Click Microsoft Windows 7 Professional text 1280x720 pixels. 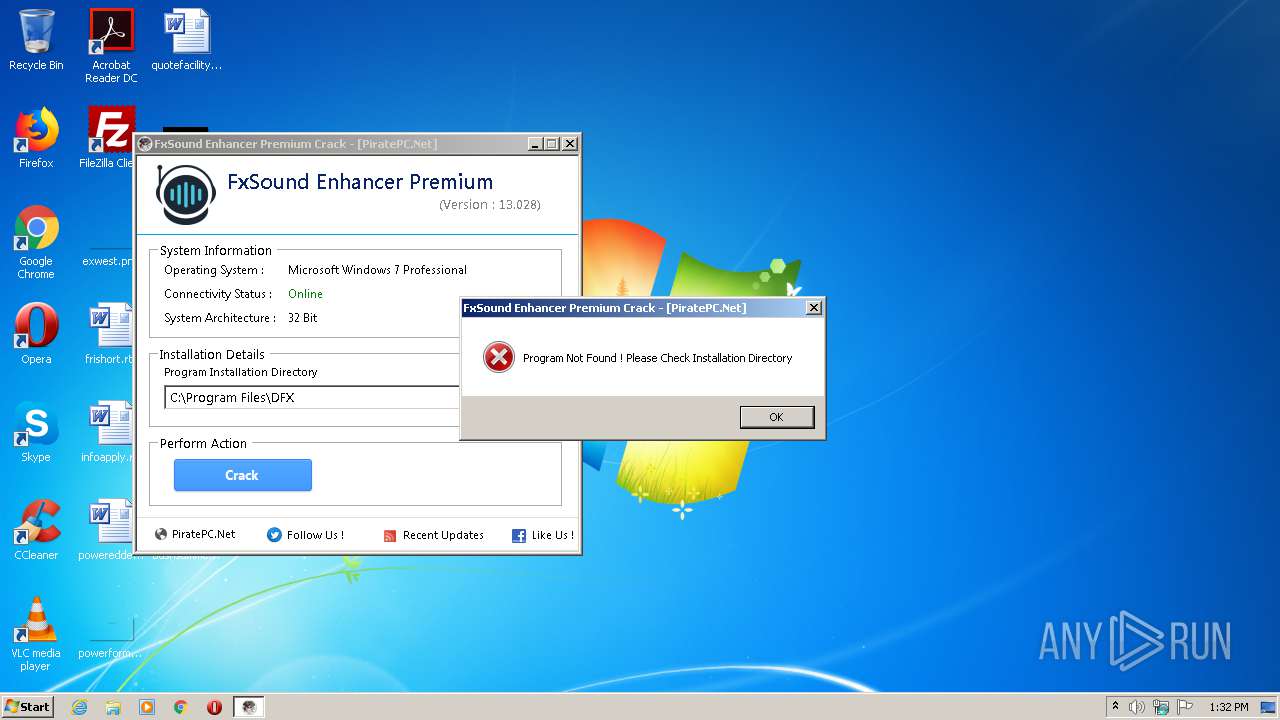(377, 270)
